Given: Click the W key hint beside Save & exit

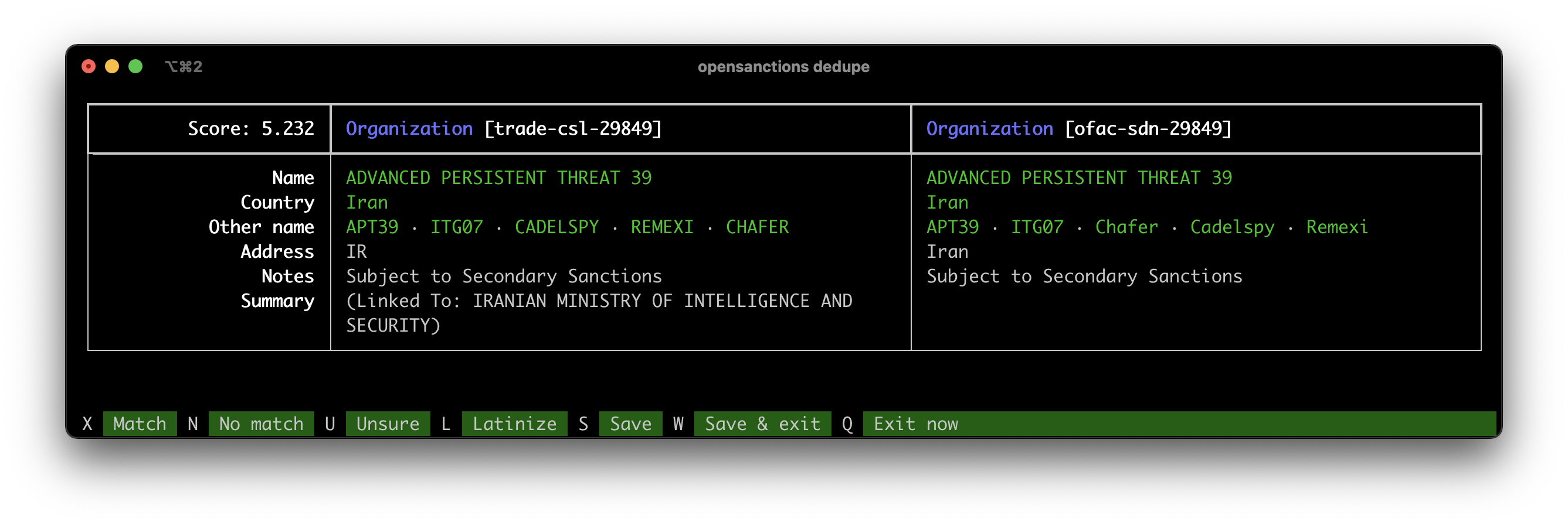Looking at the screenshot, I should point(678,424).
